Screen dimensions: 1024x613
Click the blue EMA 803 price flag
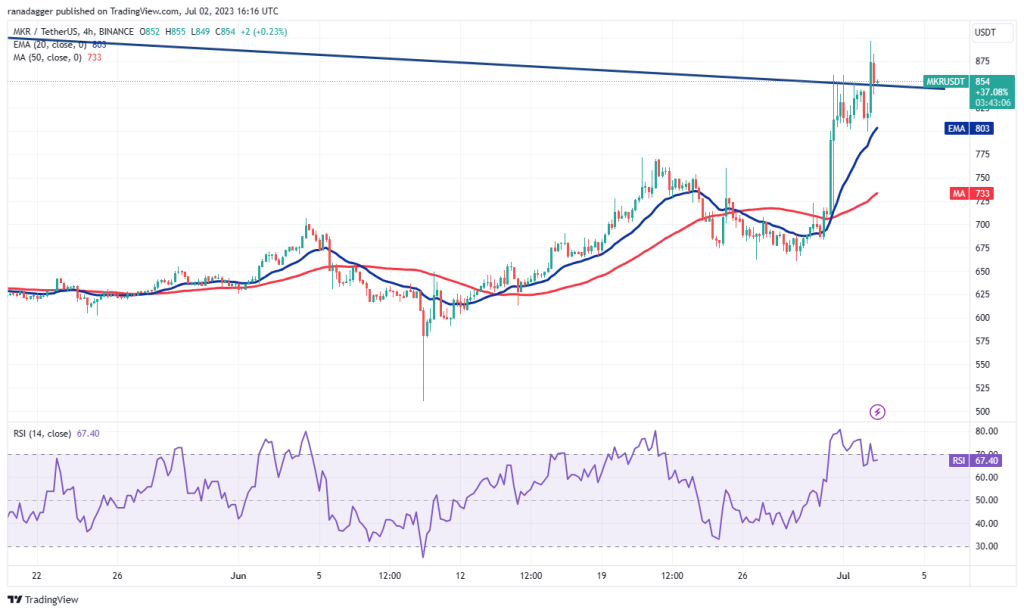pyautogui.click(x=968, y=128)
